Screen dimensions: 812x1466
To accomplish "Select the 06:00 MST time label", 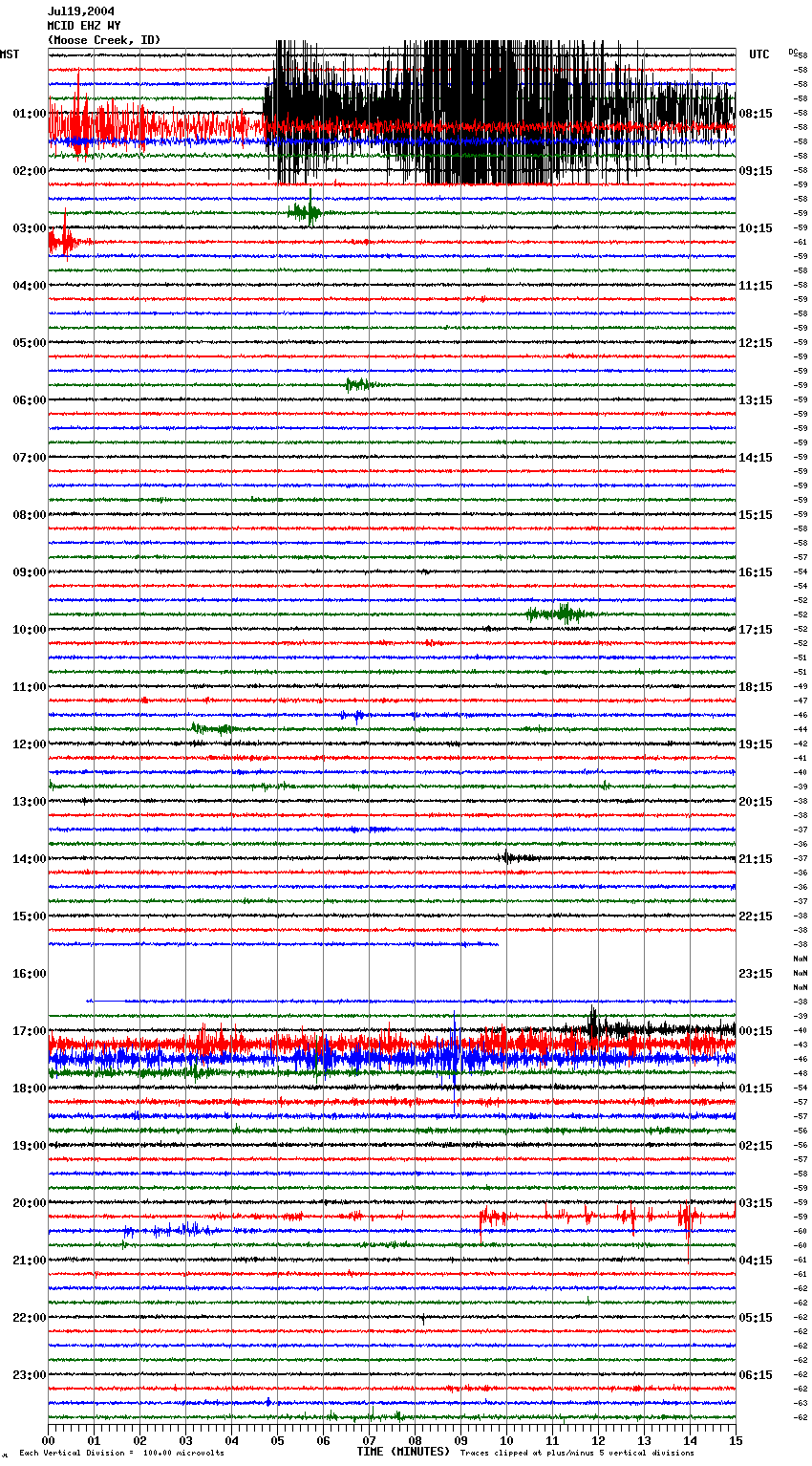I will [x=30, y=399].
